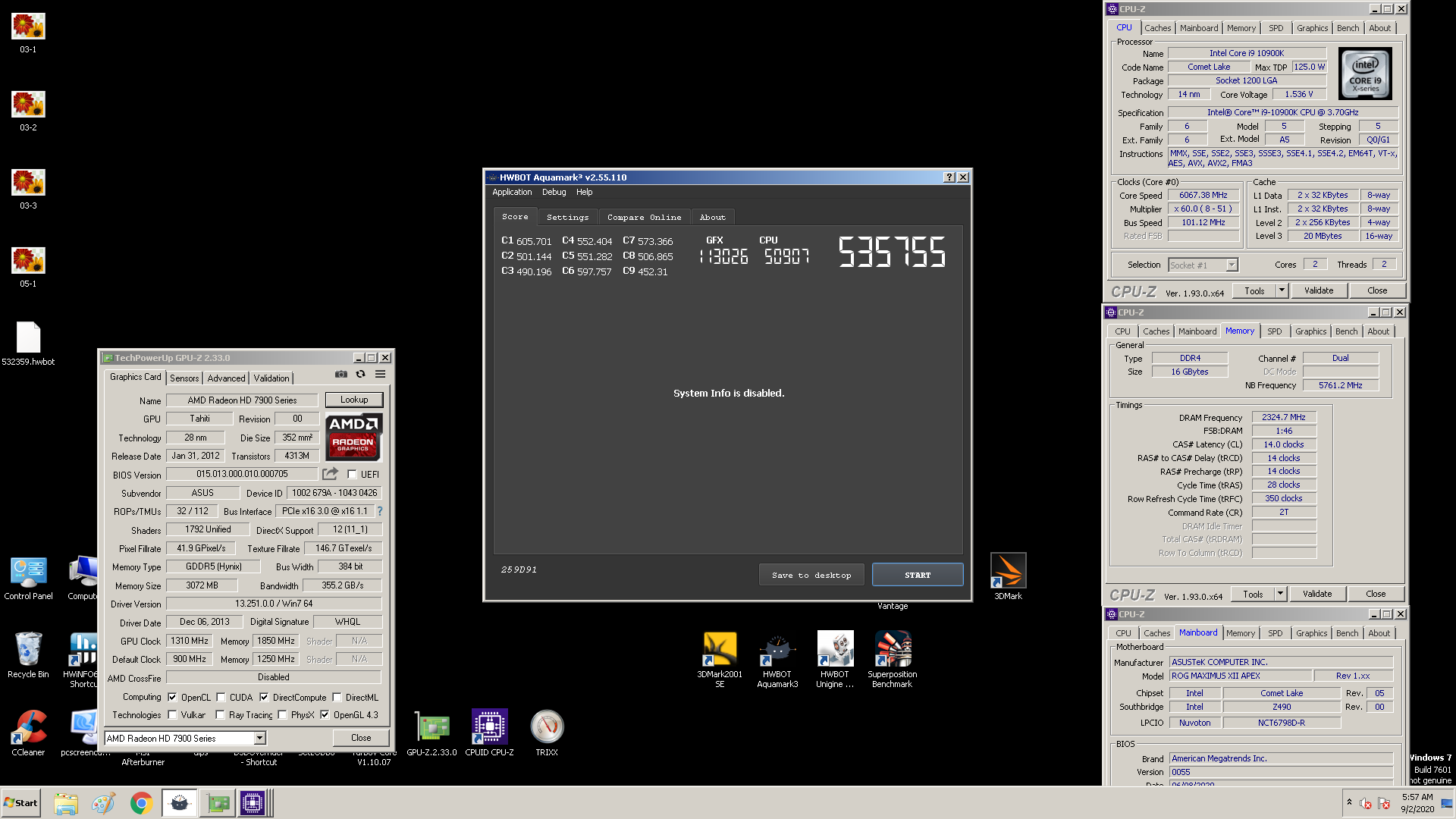Viewport: 1456px width, 819px height.
Task: Click Save to desktop button
Action: pos(811,575)
